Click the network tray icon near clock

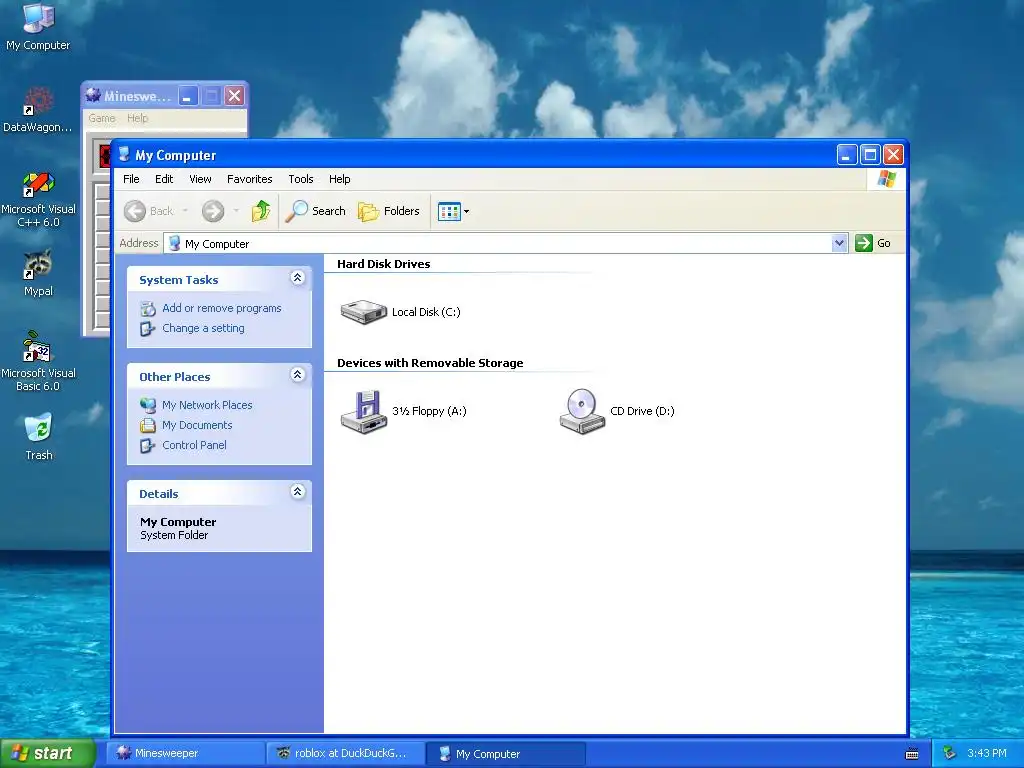pos(949,754)
